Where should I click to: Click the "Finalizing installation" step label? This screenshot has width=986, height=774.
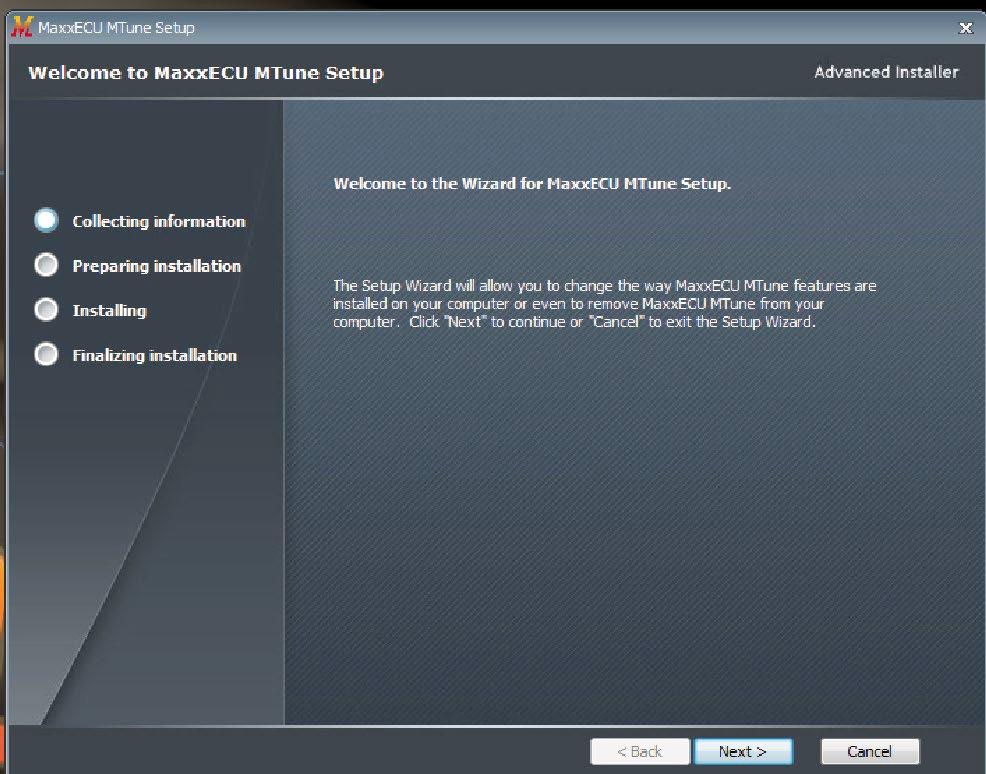point(155,355)
